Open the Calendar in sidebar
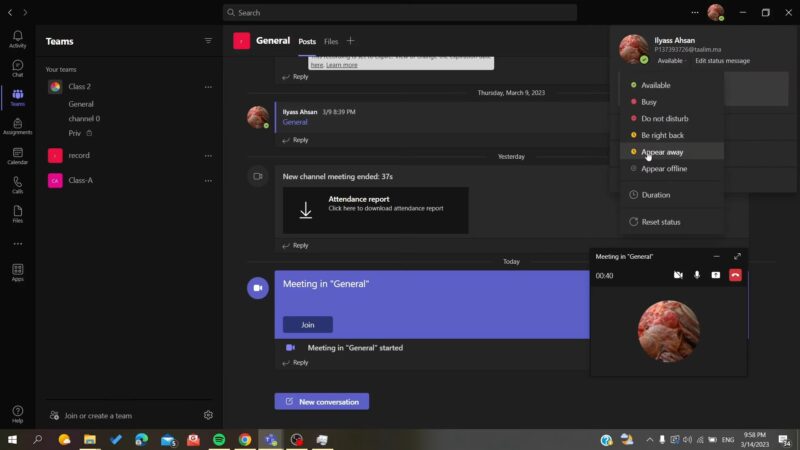 pos(17,156)
